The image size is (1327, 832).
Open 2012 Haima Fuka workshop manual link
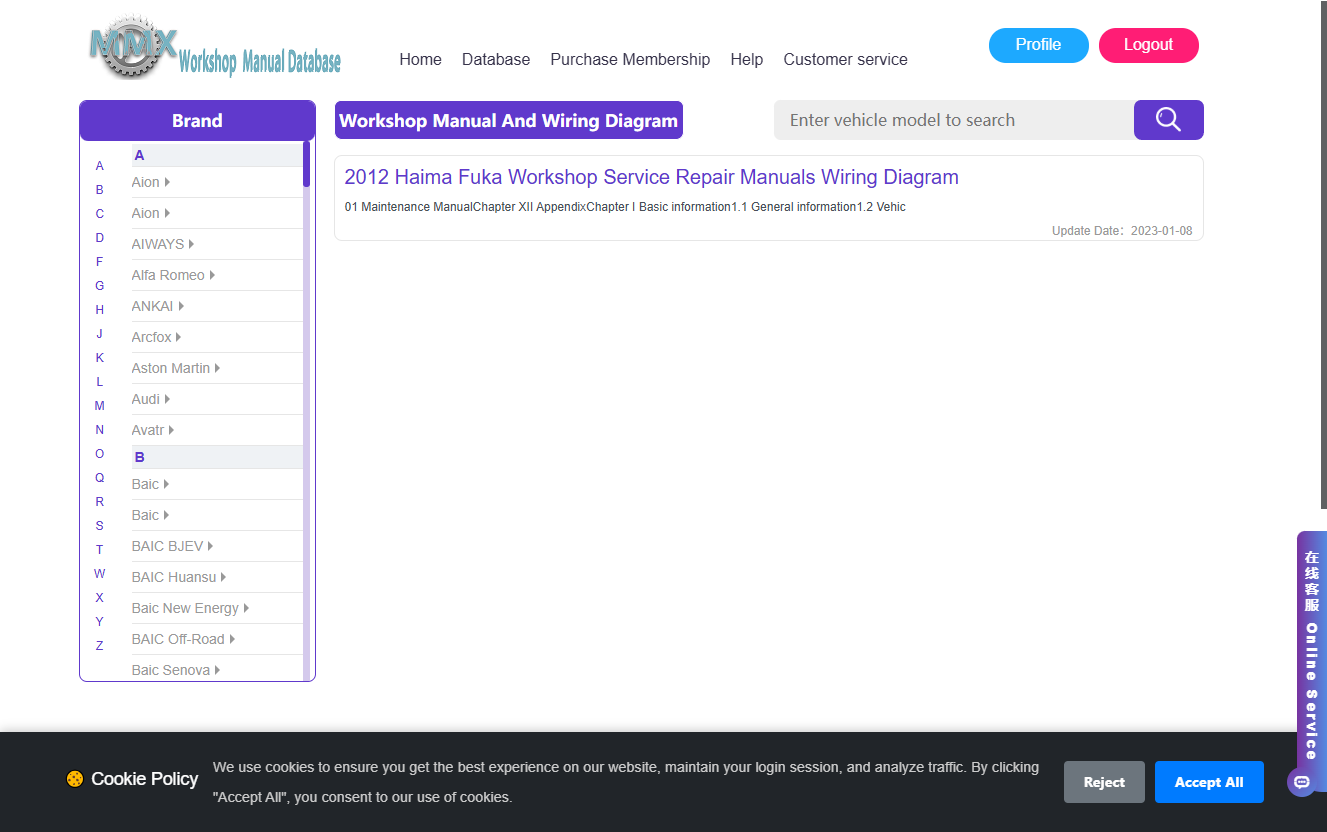[x=651, y=177]
